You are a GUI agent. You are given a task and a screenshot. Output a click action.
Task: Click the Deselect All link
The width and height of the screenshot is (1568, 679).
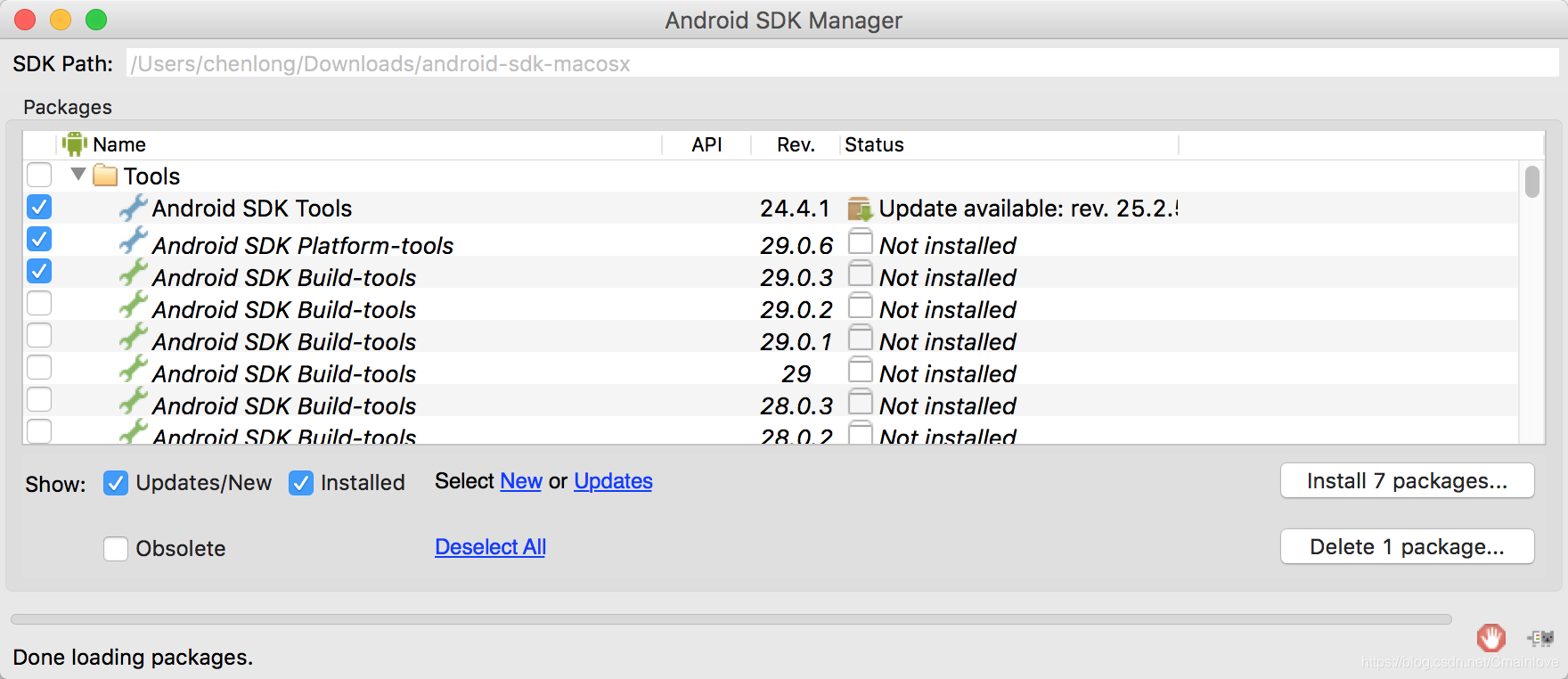pyautogui.click(x=491, y=547)
